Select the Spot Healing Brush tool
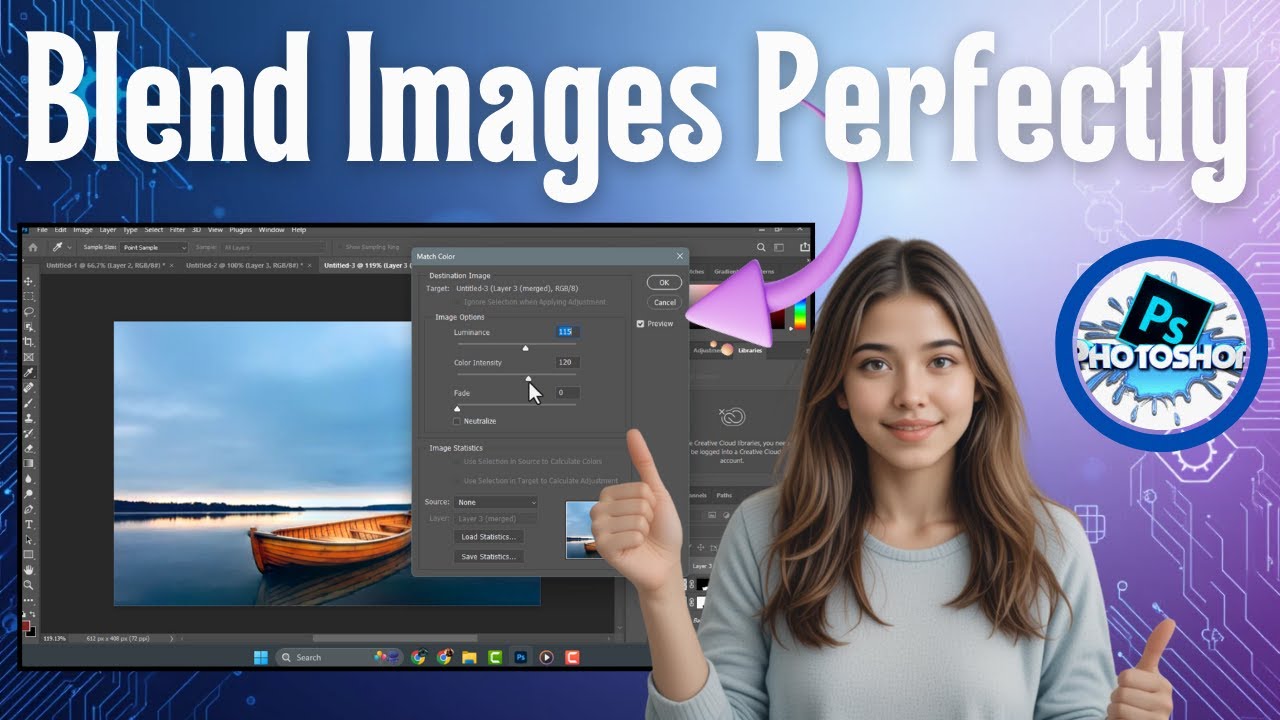The width and height of the screenshot is (1280, 720). pyautogui.click(x=29, y=388)
